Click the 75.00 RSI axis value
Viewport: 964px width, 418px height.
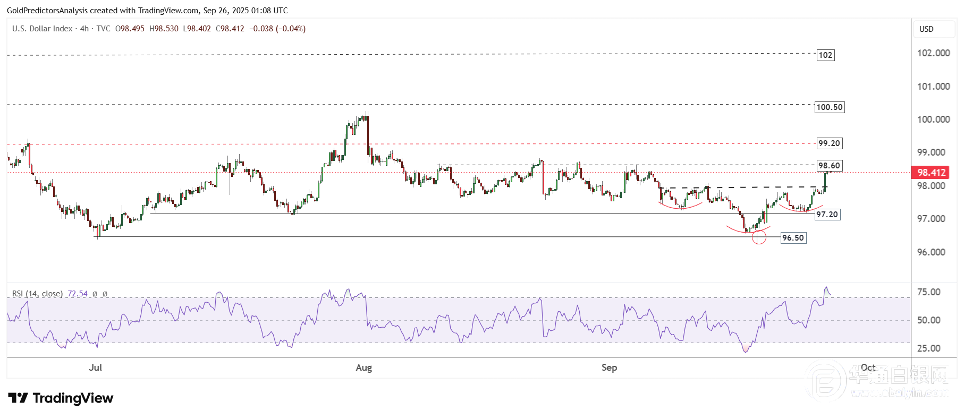click(x=929, y=293)
